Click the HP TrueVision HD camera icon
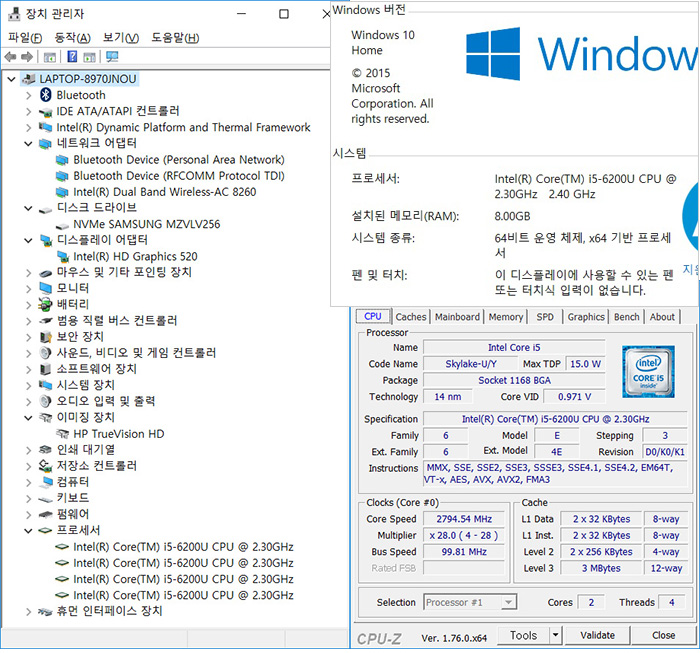 click(62, 434)
